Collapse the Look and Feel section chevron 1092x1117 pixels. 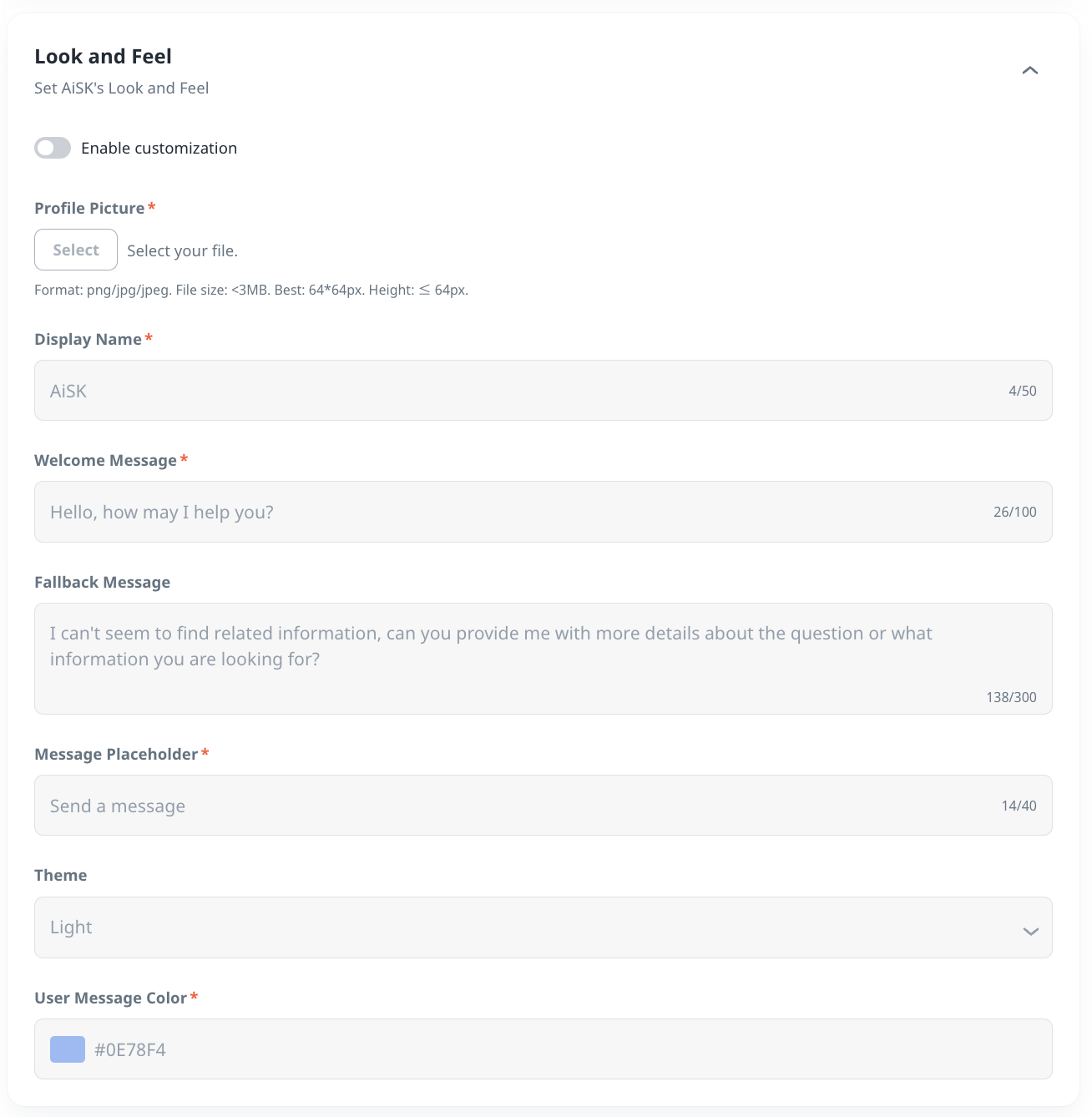tap(1030, 70)
